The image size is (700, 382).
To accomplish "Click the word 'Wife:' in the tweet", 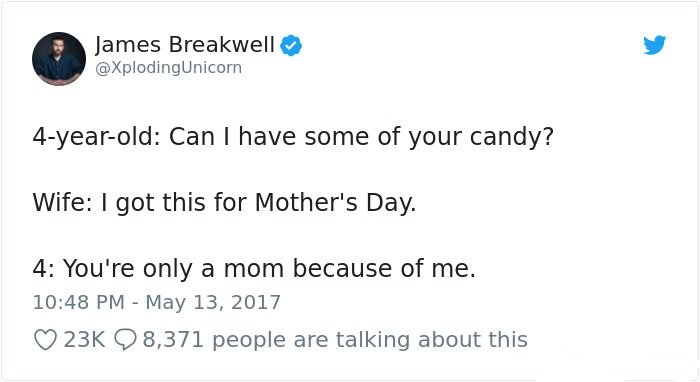I will coord(62,202).
